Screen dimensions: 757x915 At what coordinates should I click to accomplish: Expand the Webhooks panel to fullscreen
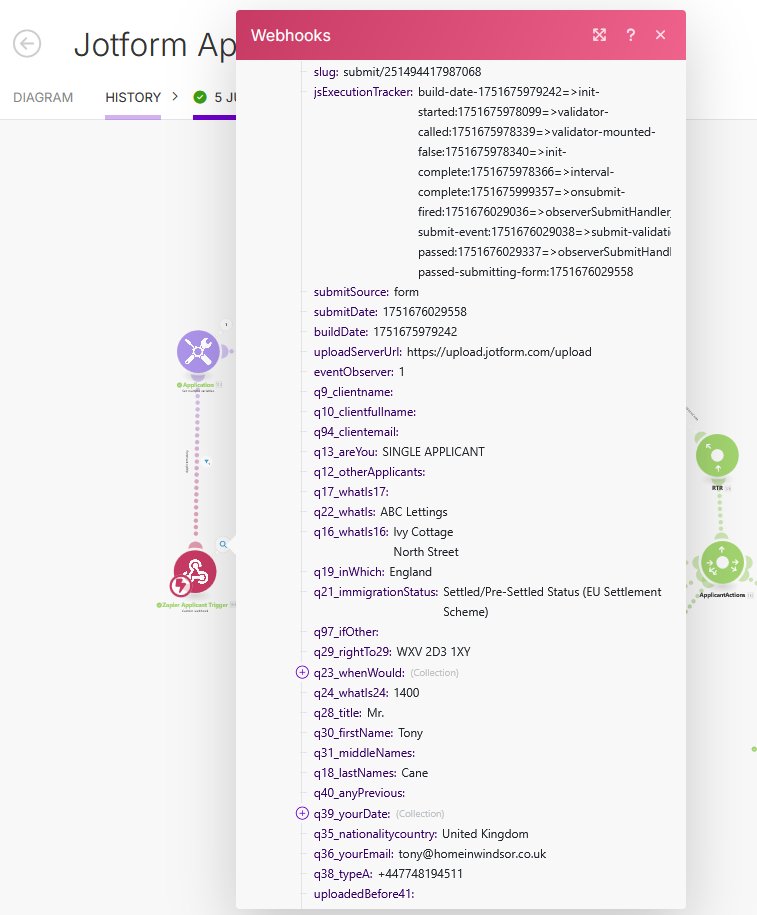(599, 35)
